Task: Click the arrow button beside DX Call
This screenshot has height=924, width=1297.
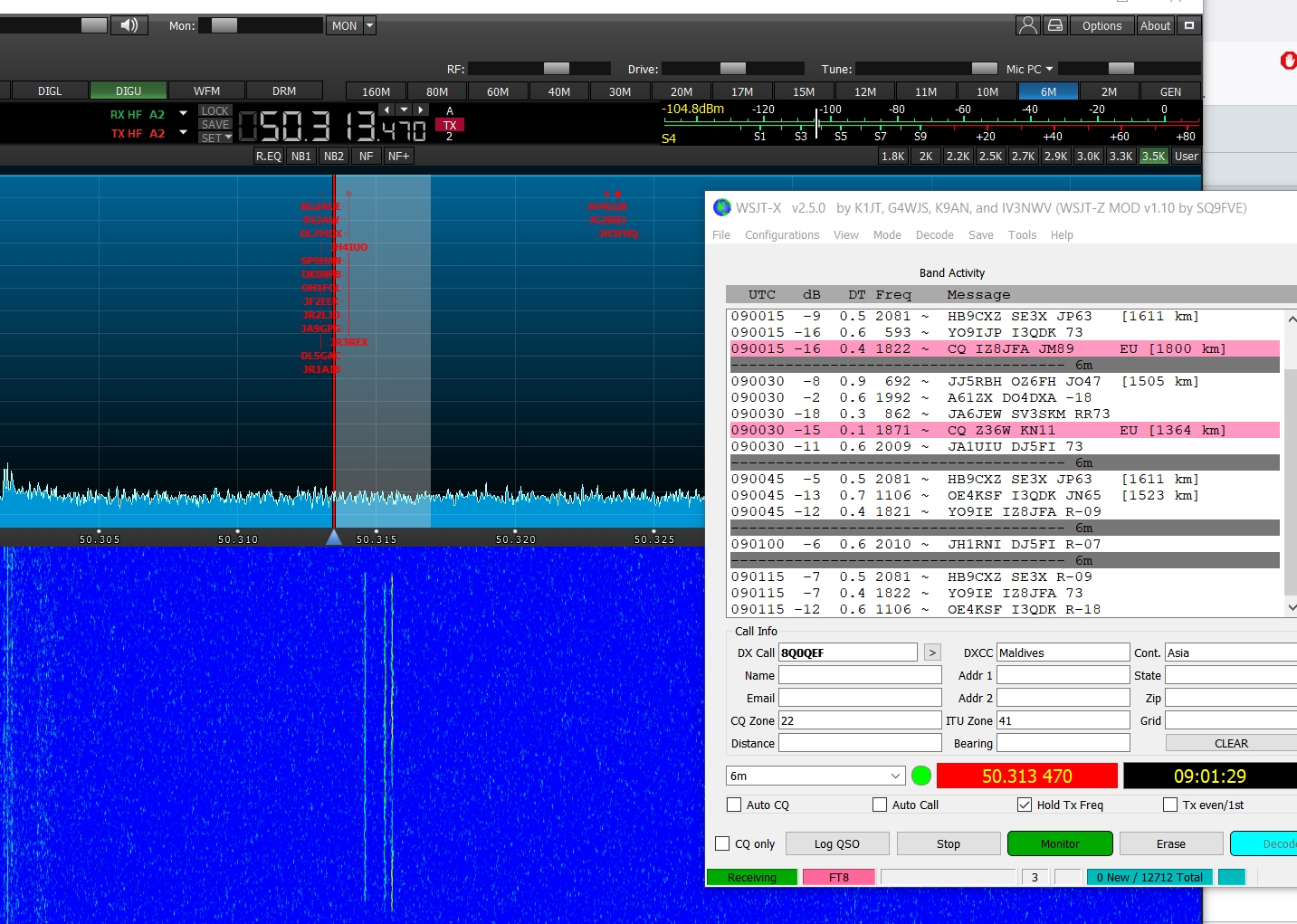Action: coord(932,653)
